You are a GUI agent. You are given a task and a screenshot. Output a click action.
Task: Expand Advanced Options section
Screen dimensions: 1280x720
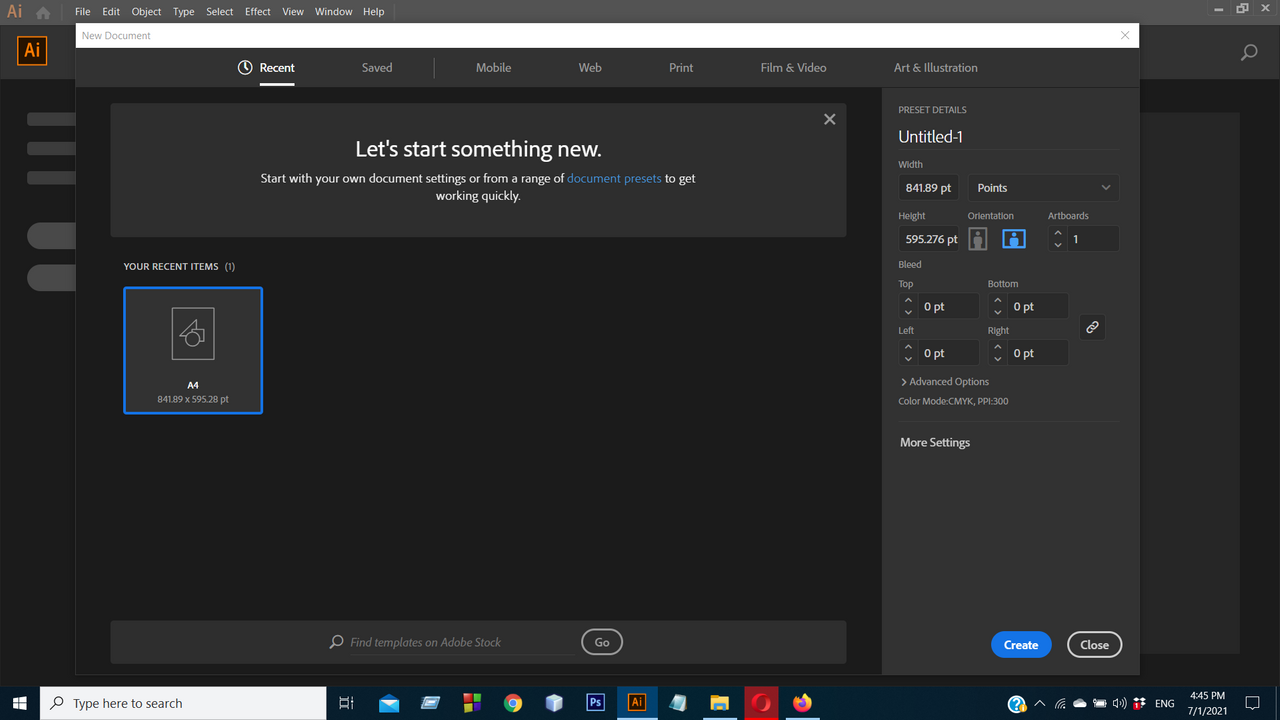944,382
